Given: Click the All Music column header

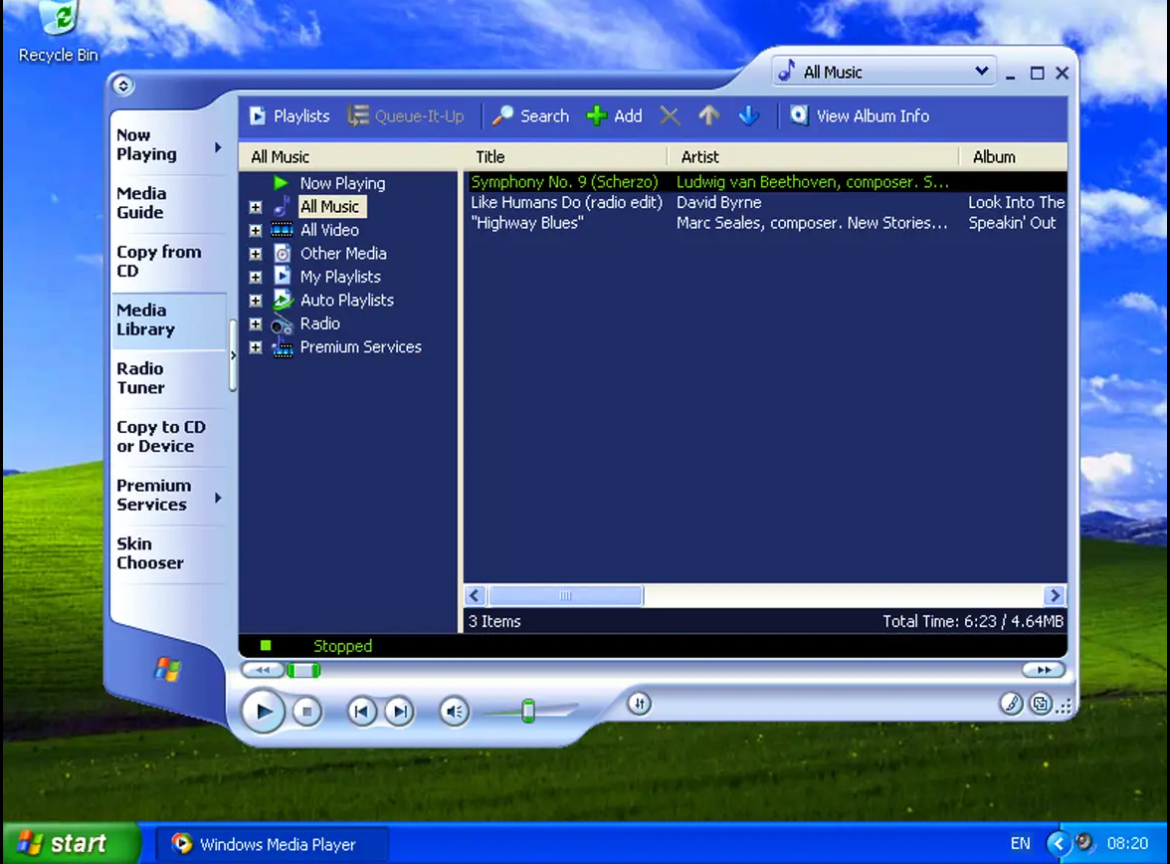Looking at the screenshot, I should click(348, 157).
